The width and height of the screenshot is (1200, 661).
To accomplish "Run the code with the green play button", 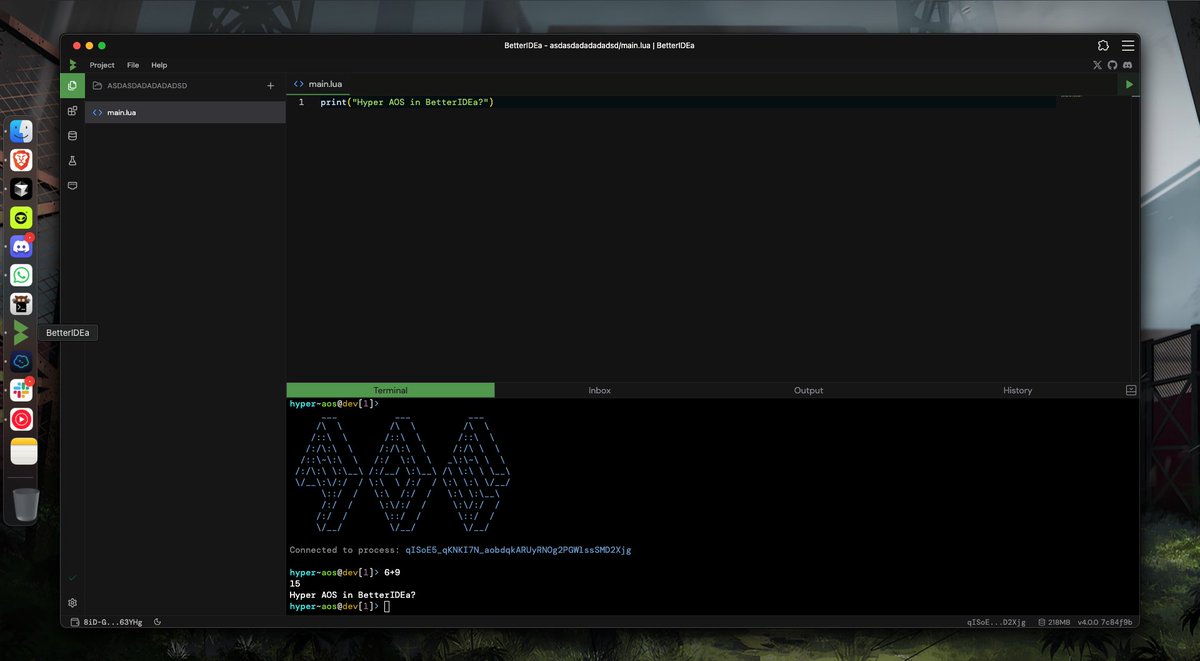I will (1130, 85).
